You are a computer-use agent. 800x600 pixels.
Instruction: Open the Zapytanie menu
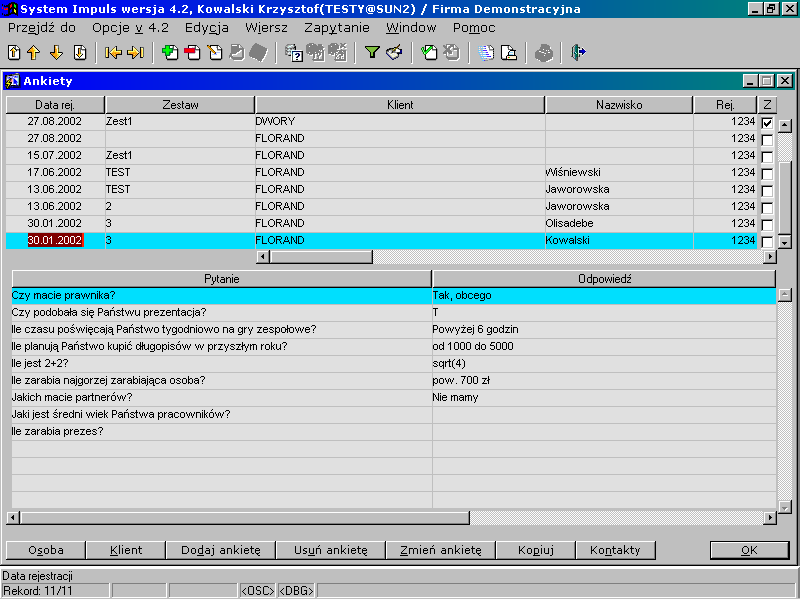pos(337,28)
